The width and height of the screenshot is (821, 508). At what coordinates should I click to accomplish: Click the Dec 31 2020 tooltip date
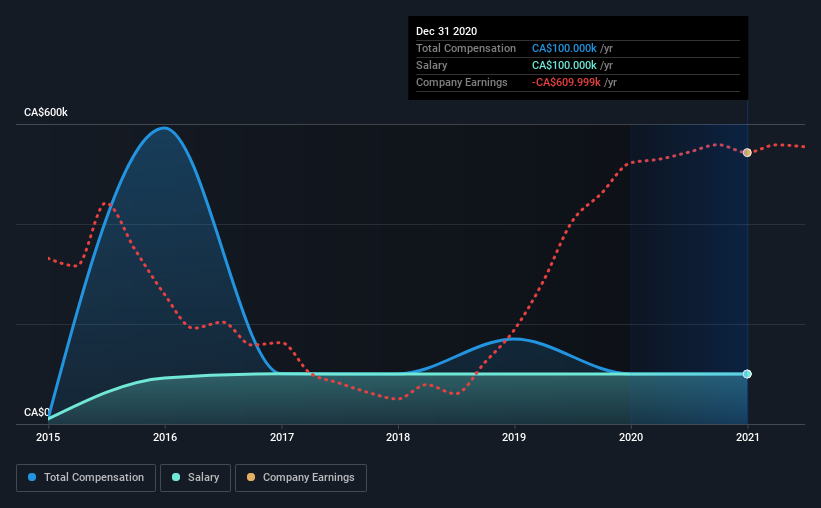click(x=447, y=31)
